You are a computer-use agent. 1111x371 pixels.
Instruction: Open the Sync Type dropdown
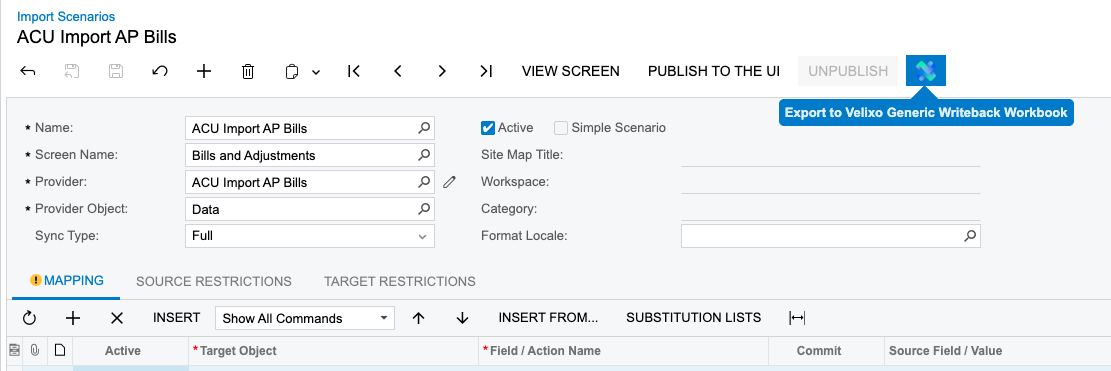(x=310, y=236)
